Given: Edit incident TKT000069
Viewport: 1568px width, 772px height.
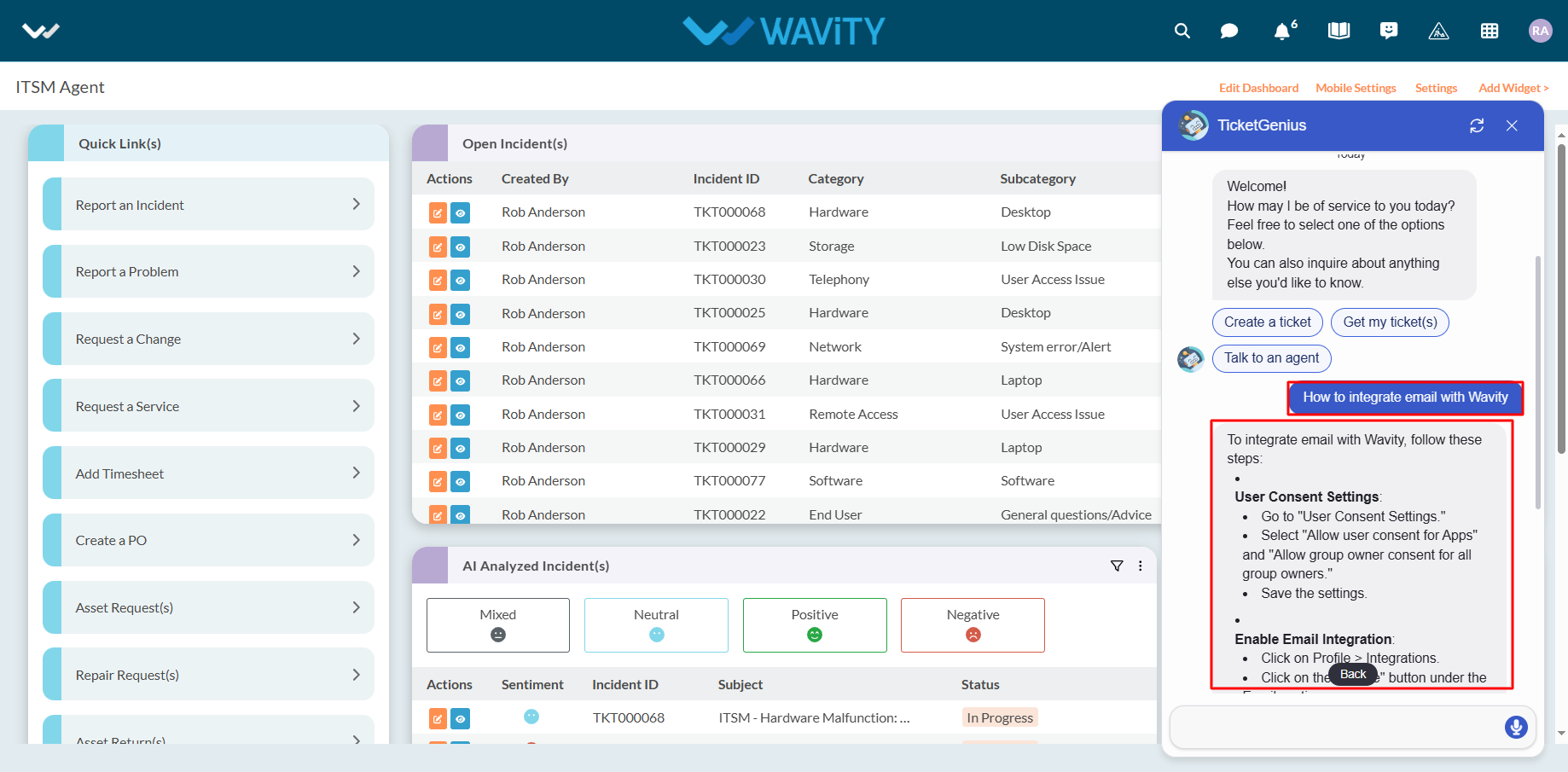Looking at the screenshot, I should point(438,347).
